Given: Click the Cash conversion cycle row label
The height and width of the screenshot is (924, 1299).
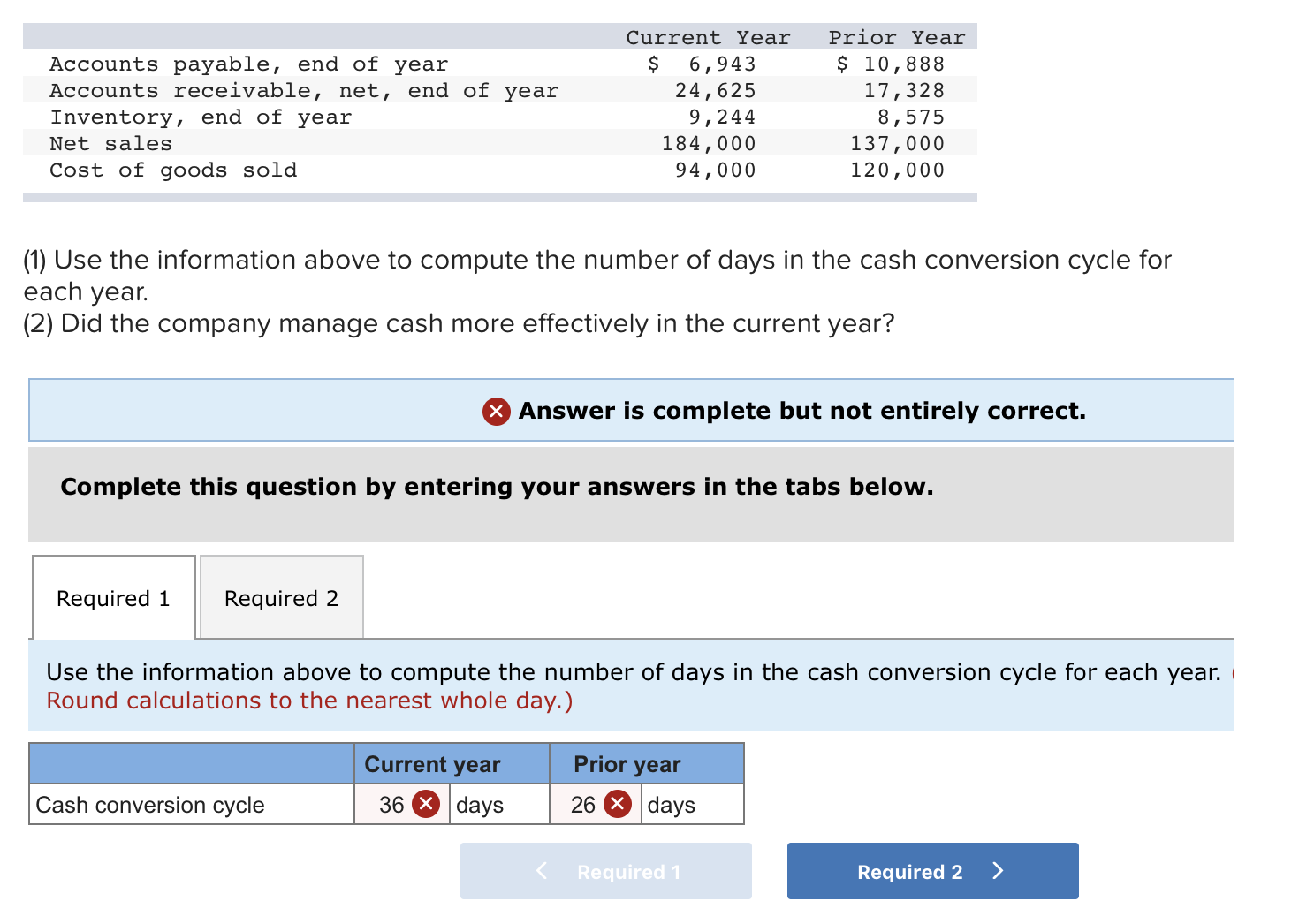Looking at the screenshot, I should 148,804.
